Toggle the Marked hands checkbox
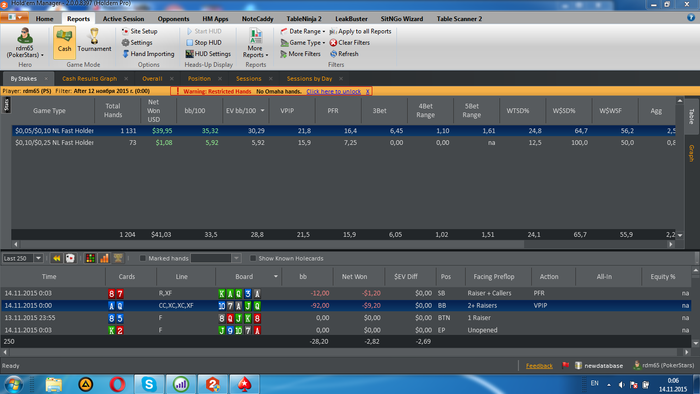Screen dimensions: 700x394 (143, 258)
